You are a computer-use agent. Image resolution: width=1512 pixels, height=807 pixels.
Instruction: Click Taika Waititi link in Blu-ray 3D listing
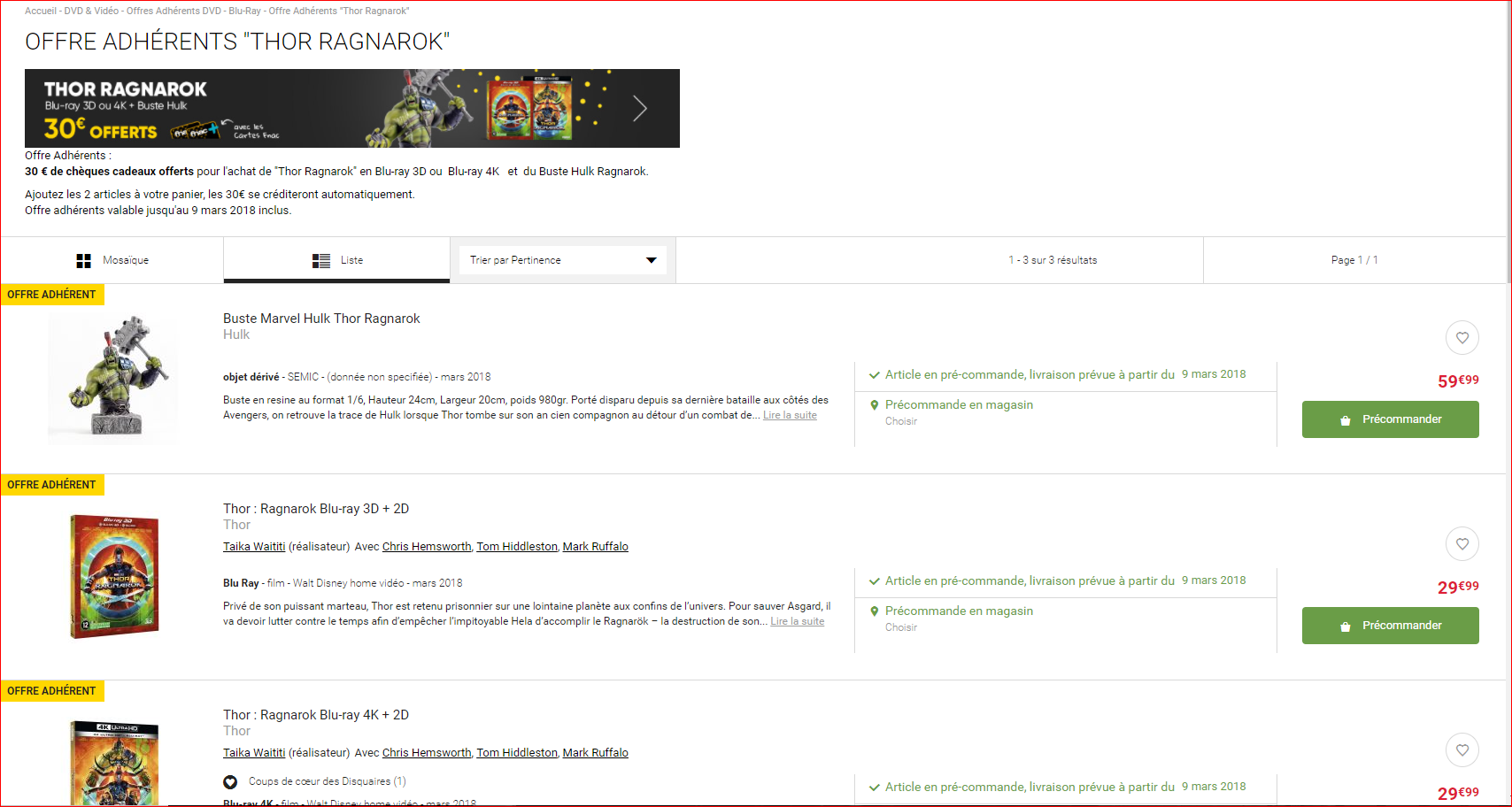(x=254, y=547)
